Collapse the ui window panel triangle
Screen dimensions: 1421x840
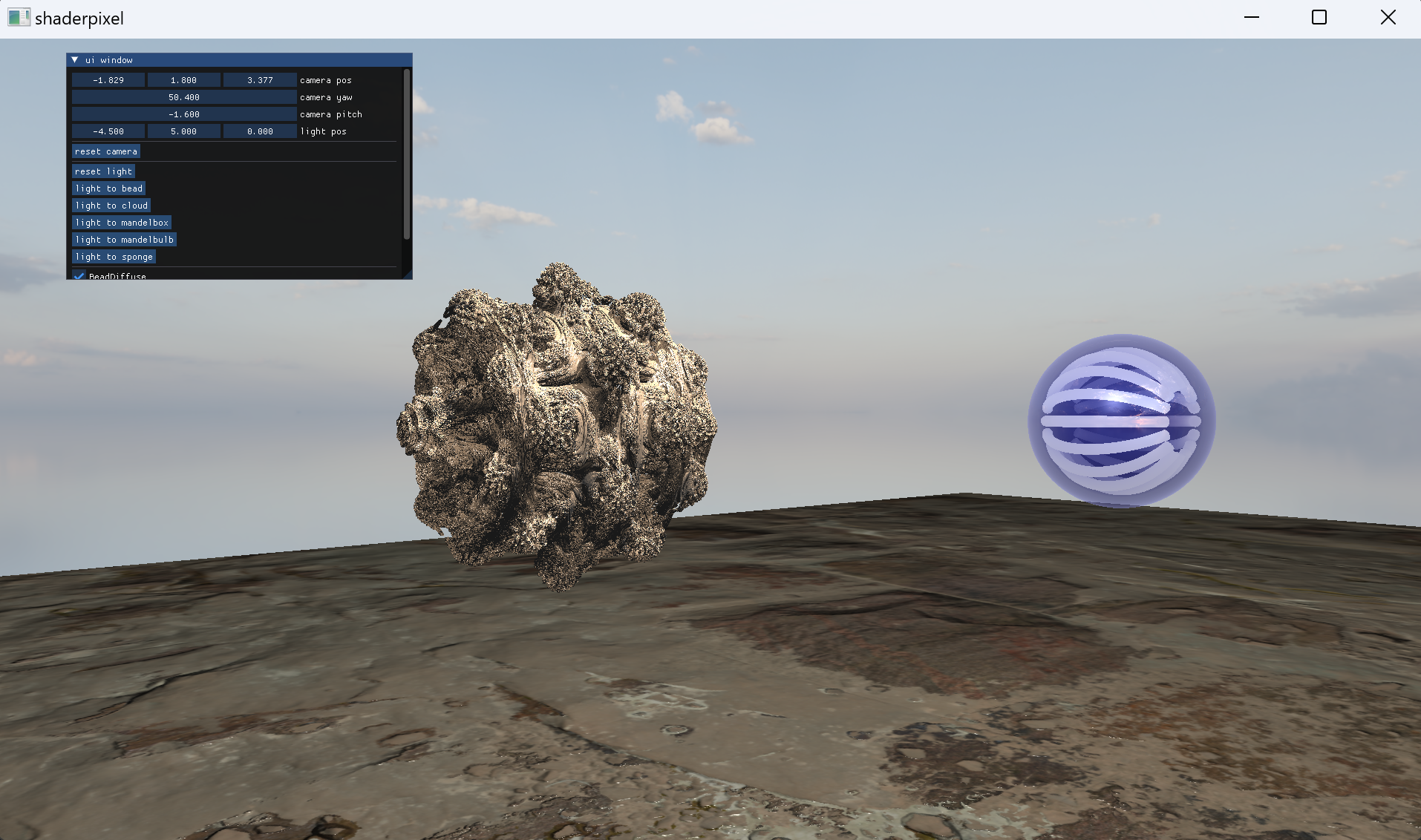coord(75,60)
